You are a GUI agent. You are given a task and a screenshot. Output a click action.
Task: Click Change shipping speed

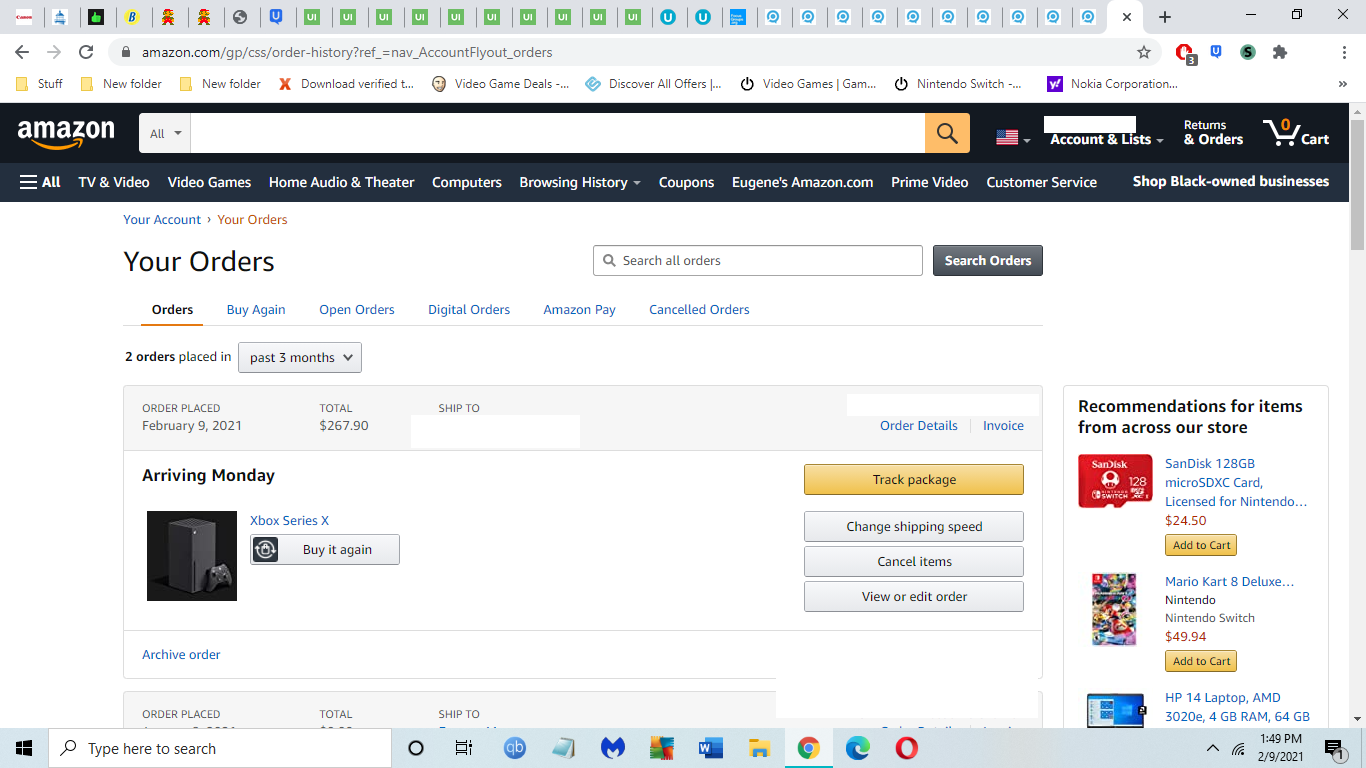(x=914, y=526)
